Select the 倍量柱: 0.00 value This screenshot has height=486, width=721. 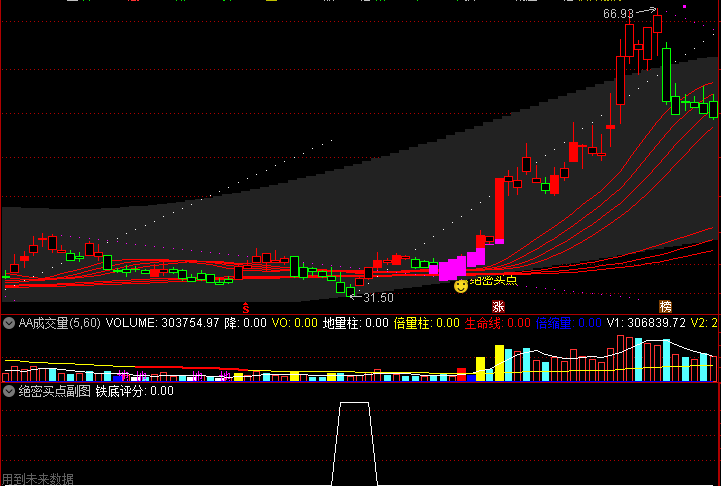click(427, 323)
